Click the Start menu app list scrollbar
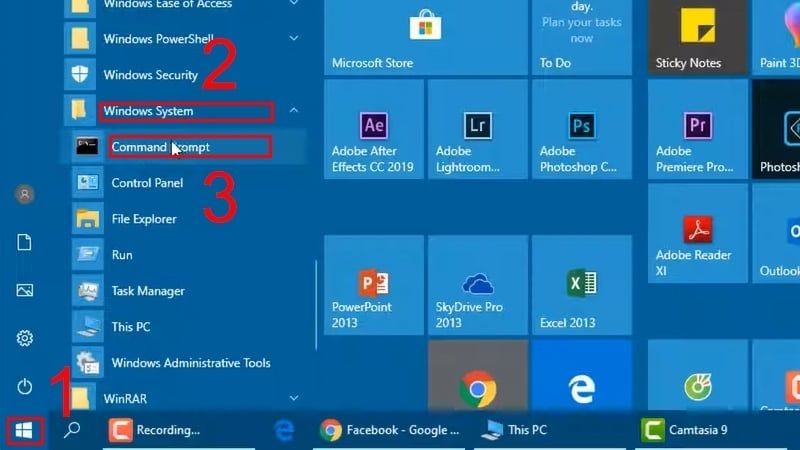Screen dimensions: 800x450 click(x=316, y=305)
